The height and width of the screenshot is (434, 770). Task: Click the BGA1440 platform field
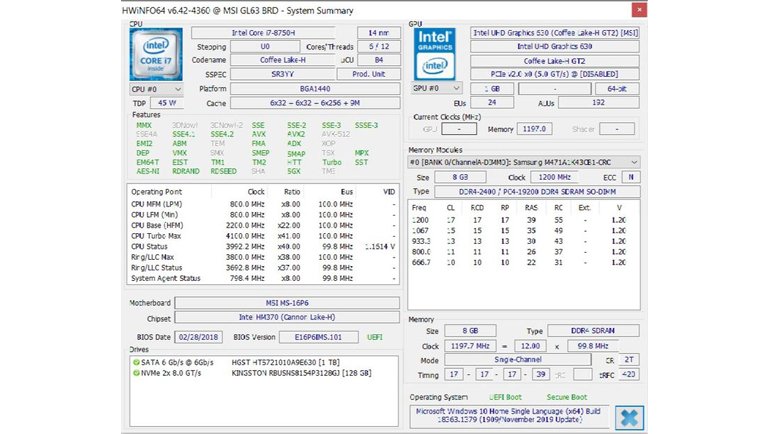315,89
